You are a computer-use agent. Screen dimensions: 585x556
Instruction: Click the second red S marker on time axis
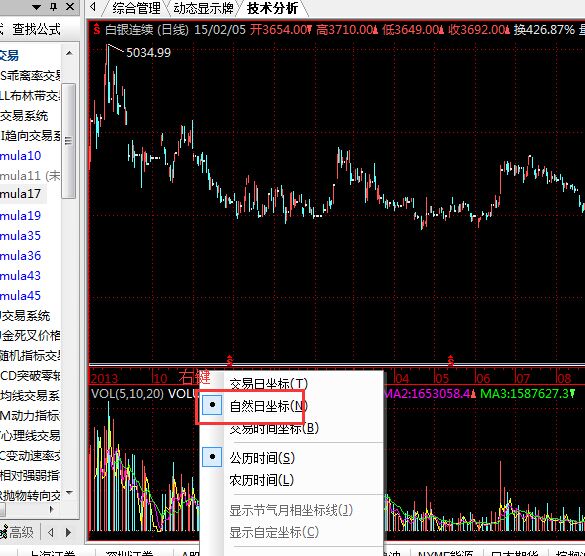coord(451,360)
